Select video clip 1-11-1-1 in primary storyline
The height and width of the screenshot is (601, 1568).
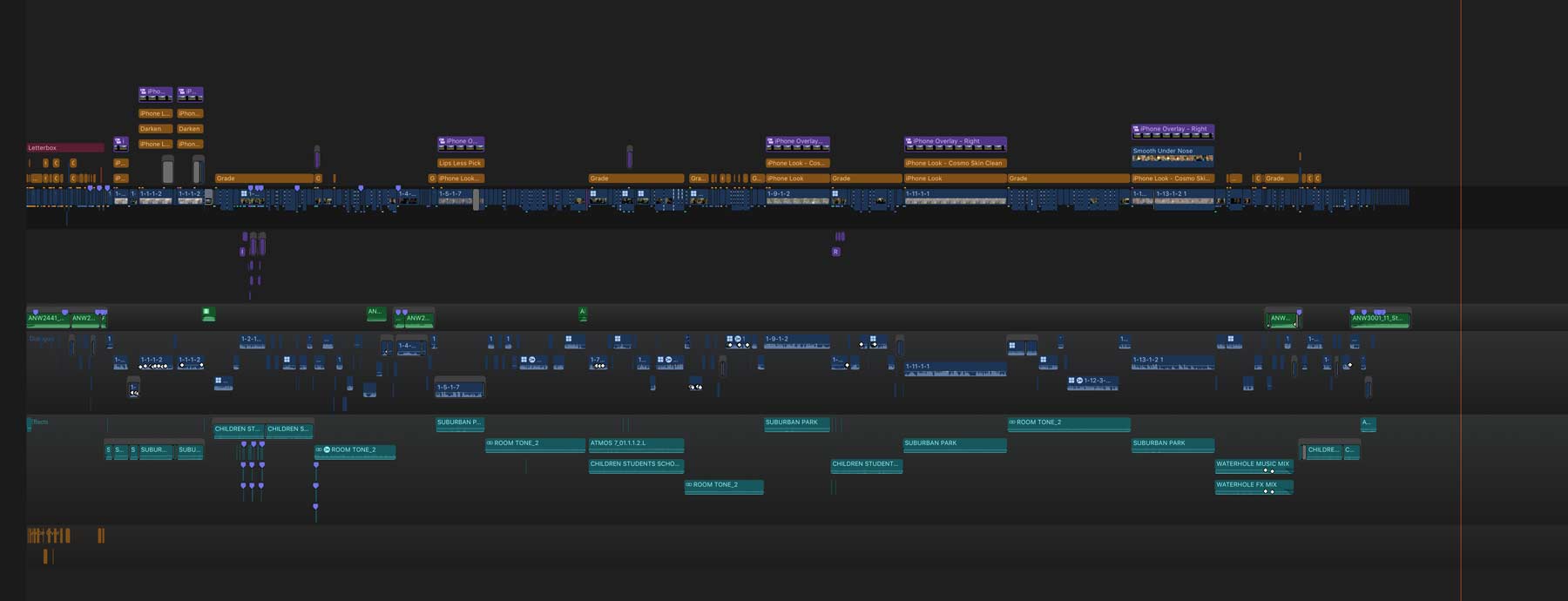pos(956,198)
